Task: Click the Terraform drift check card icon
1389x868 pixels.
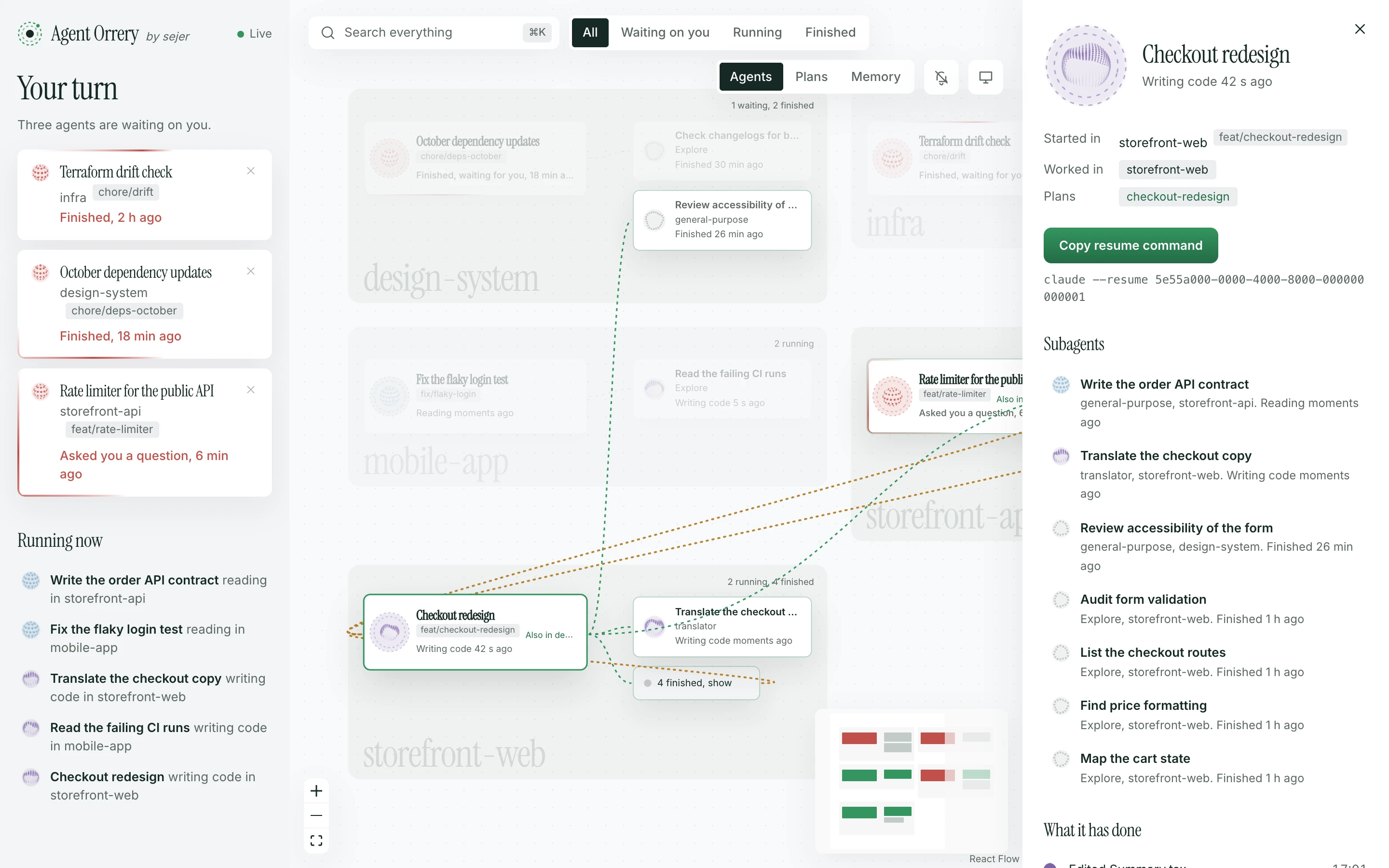Action: click(x=40, y=172)
